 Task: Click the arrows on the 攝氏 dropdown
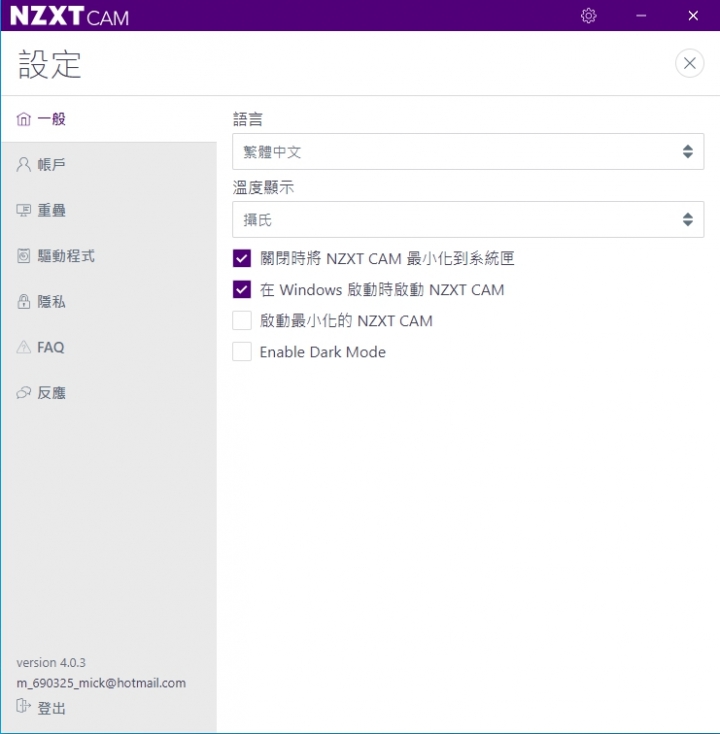click(x=688, y=220)
